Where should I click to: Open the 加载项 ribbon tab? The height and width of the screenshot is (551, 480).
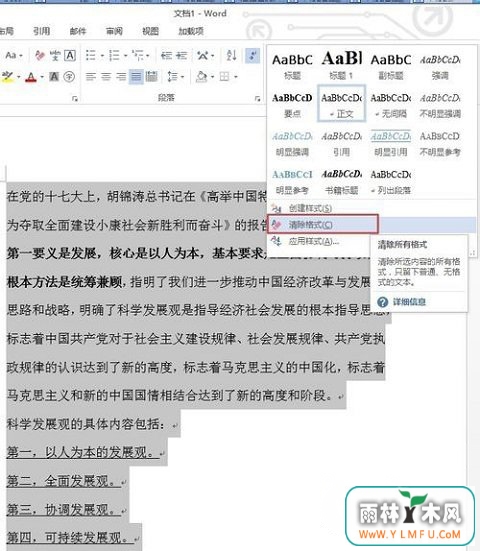[191, 31]
